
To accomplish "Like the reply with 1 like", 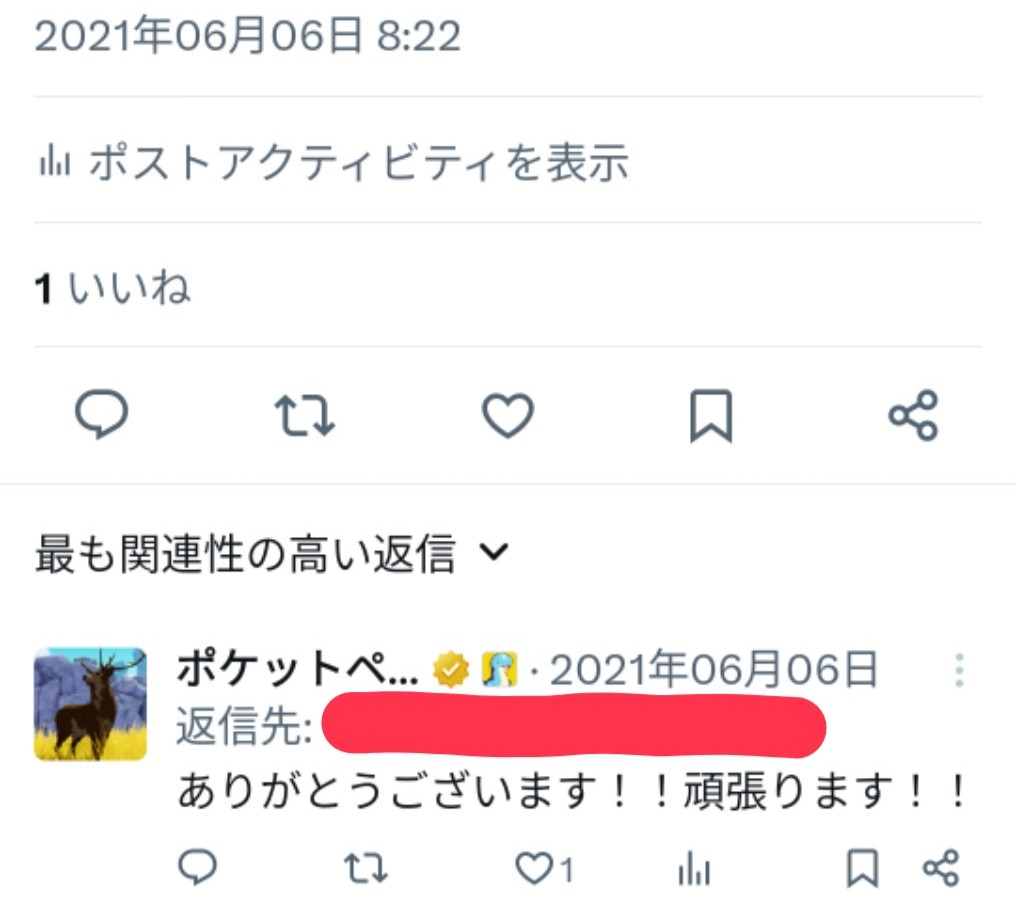I will click(543, 868).
